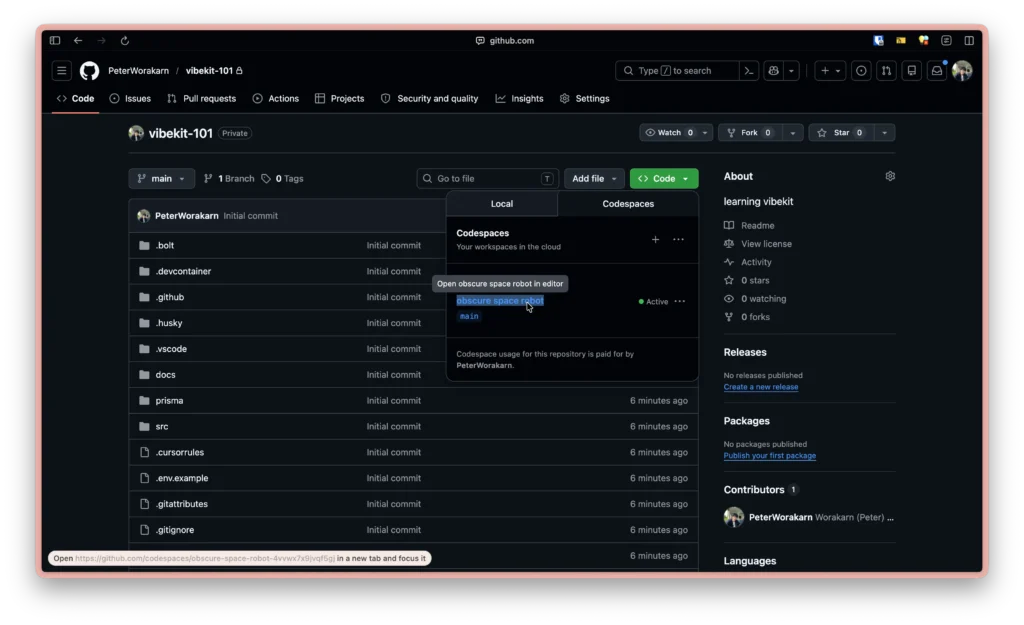Open the .devcontainer folder
Screen dimensions: 1024x625
183,271
